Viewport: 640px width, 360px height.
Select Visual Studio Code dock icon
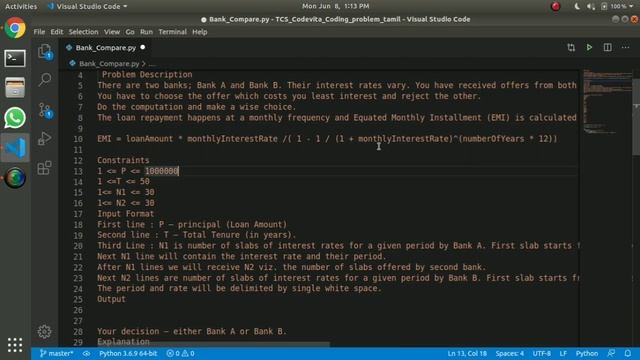(x=15, y=148)
